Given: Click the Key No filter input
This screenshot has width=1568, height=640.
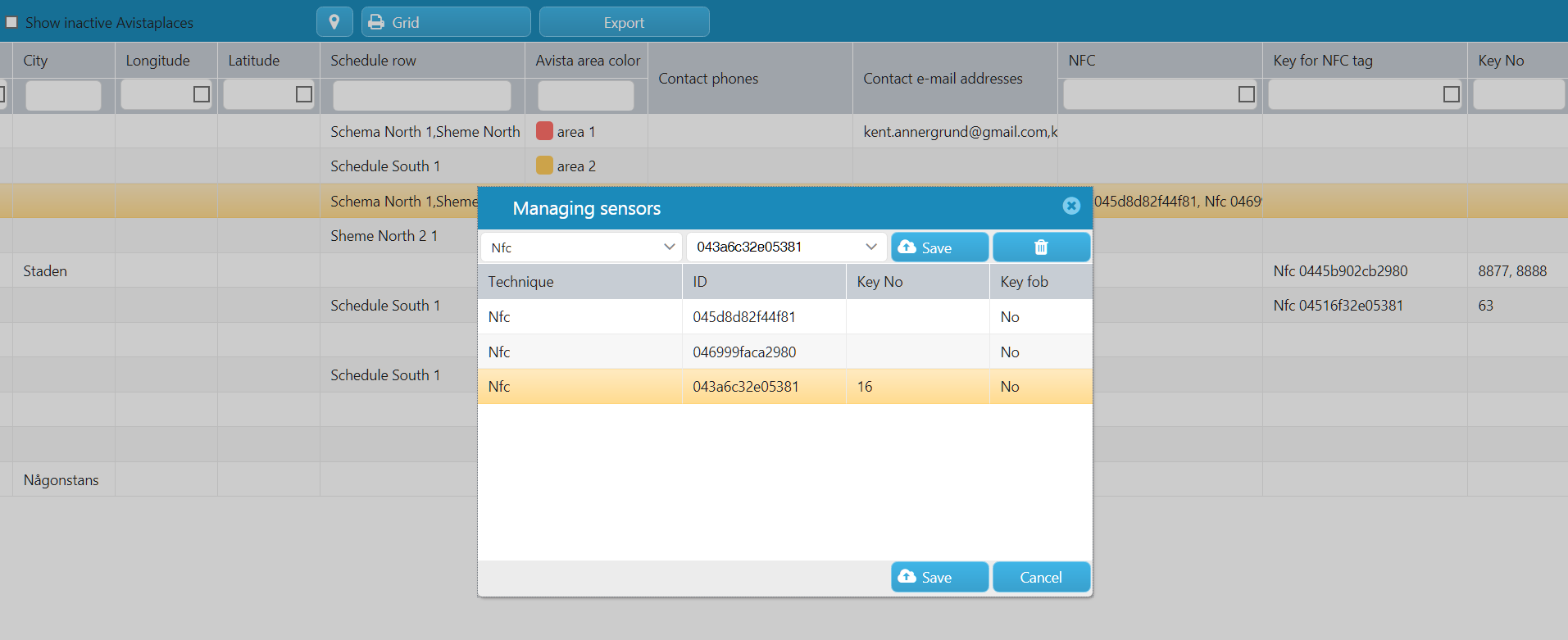Looking at the screenshot, I should [1519, 95].
